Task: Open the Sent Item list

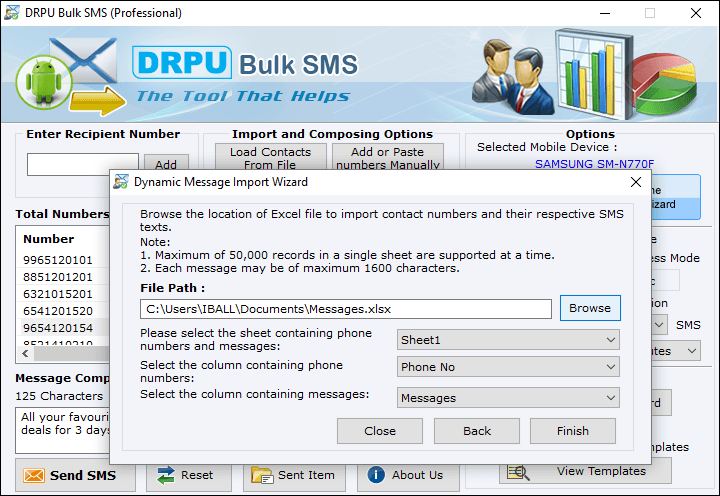Action: (x=294, y=475)
